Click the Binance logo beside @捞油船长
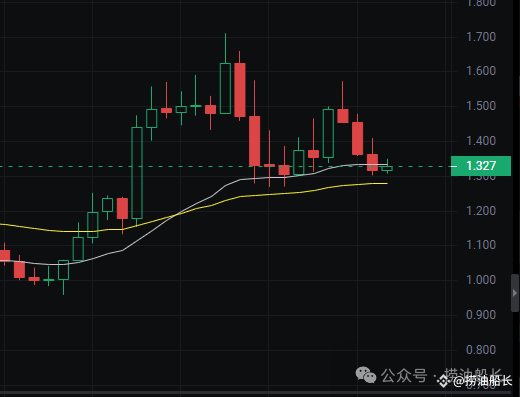The height and width of the screenshot is (397, 520). pyautogui.click(x=443, y=381)
